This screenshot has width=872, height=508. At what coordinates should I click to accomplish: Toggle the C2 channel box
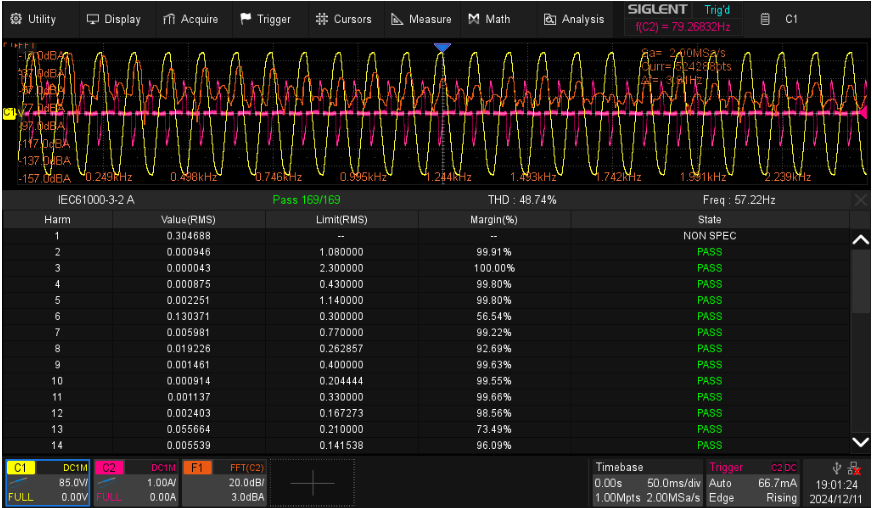[x=136, y=482]
